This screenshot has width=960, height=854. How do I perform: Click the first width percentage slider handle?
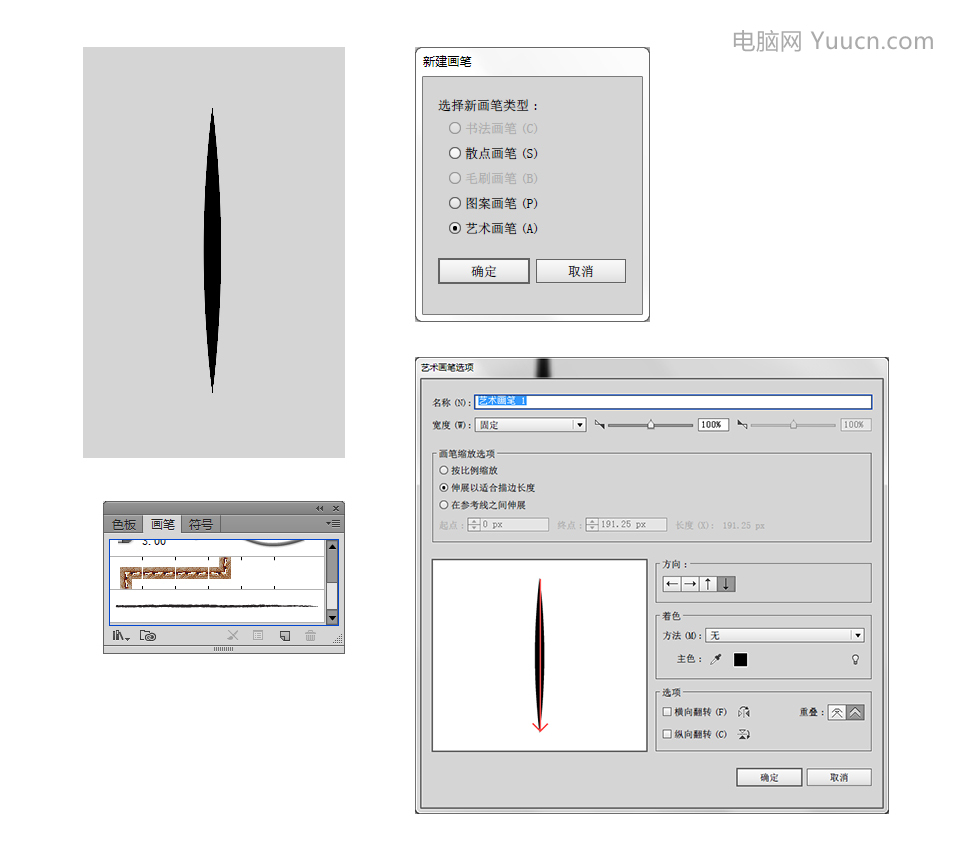(x=651, y=425)
